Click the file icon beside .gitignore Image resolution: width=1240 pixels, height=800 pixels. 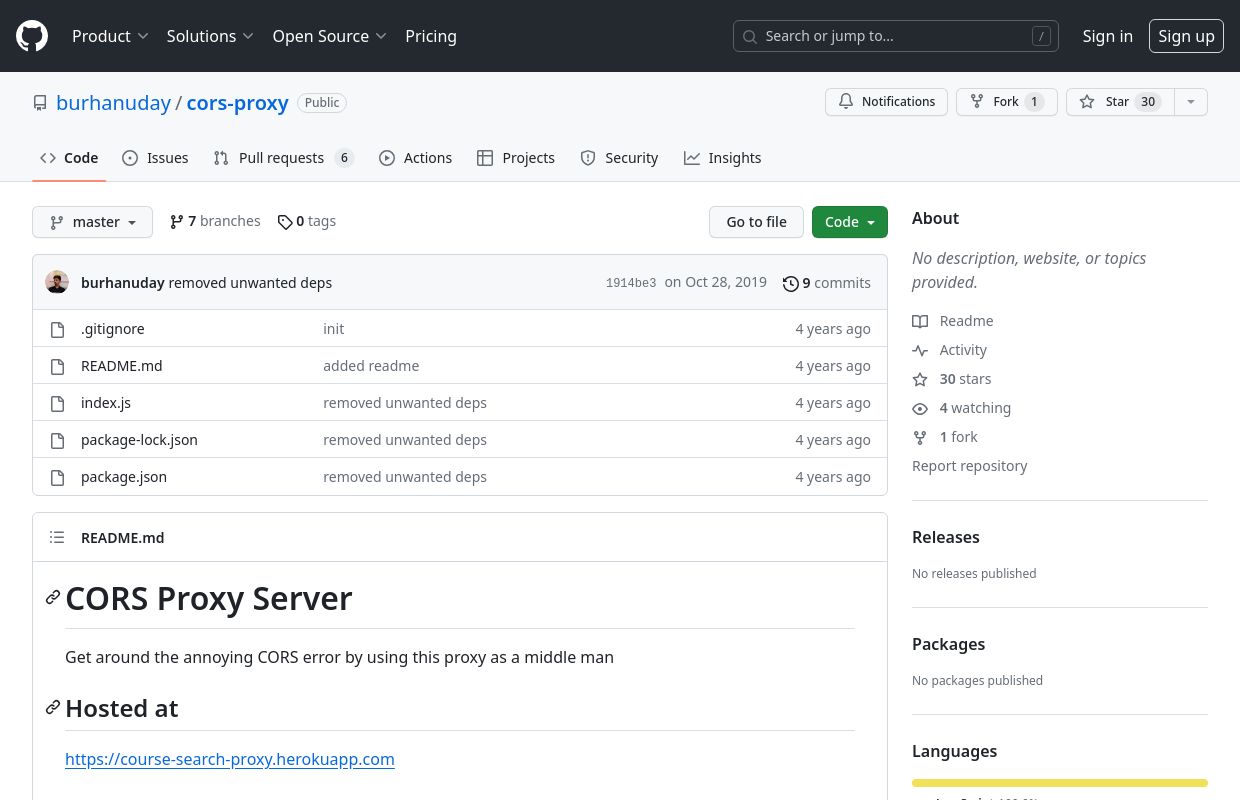[57, 329]
